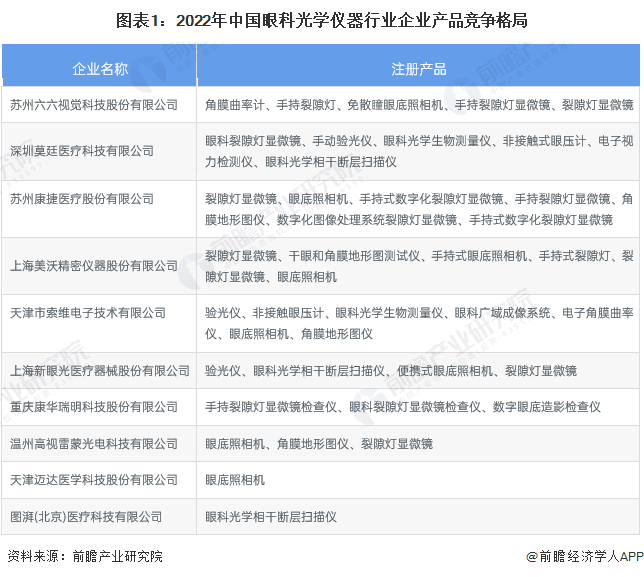Select 天津市索维电子技术有限公司 company cell
This screenshot has height=577, width=644.
[x=99, y=323]
